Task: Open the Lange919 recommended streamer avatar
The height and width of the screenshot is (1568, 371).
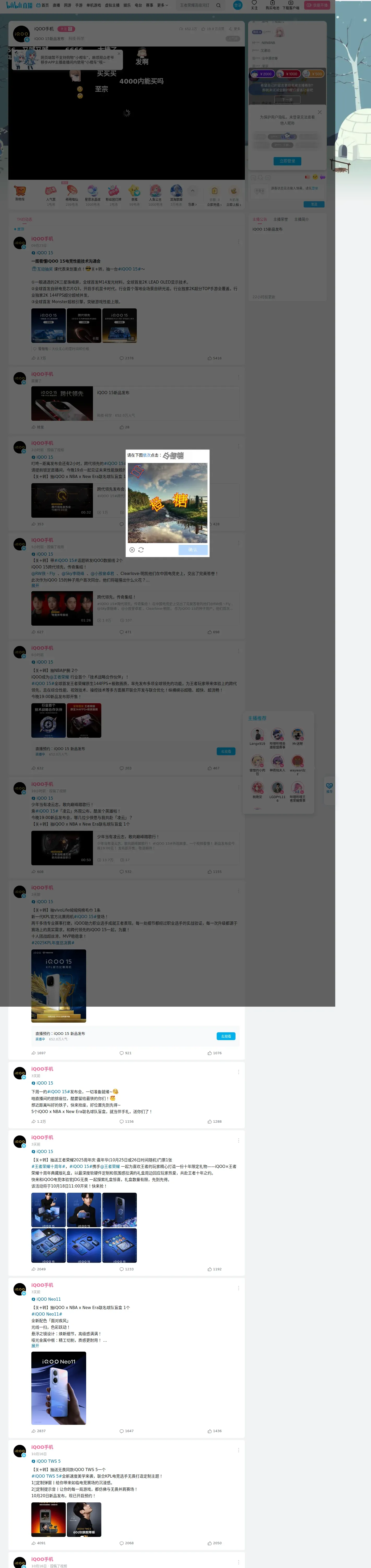Action: pos(257,735)
